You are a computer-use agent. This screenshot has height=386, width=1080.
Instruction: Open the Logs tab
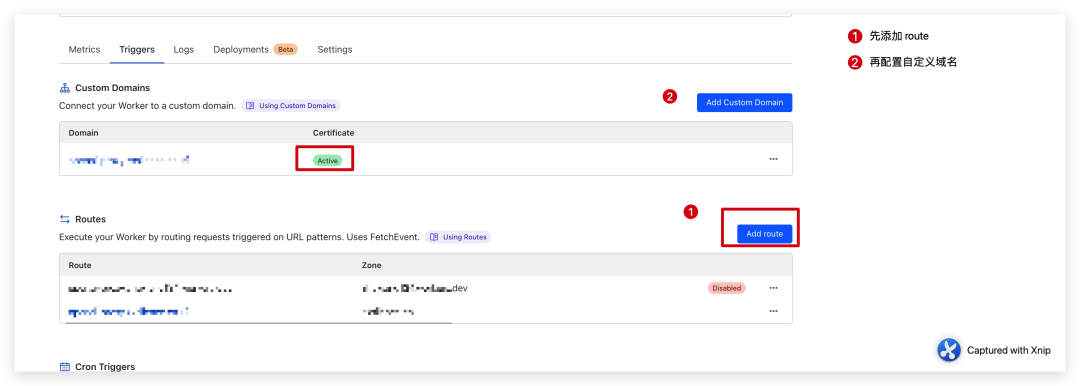tap(183, 50)
